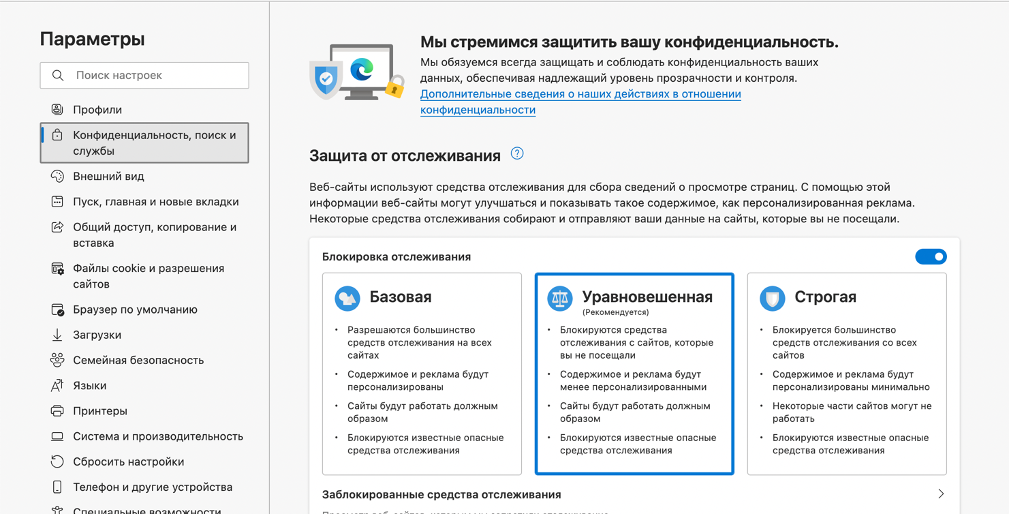1010x514 pixels.
Task: Focus the Поиск настроек search field
Action: point(144,75)
